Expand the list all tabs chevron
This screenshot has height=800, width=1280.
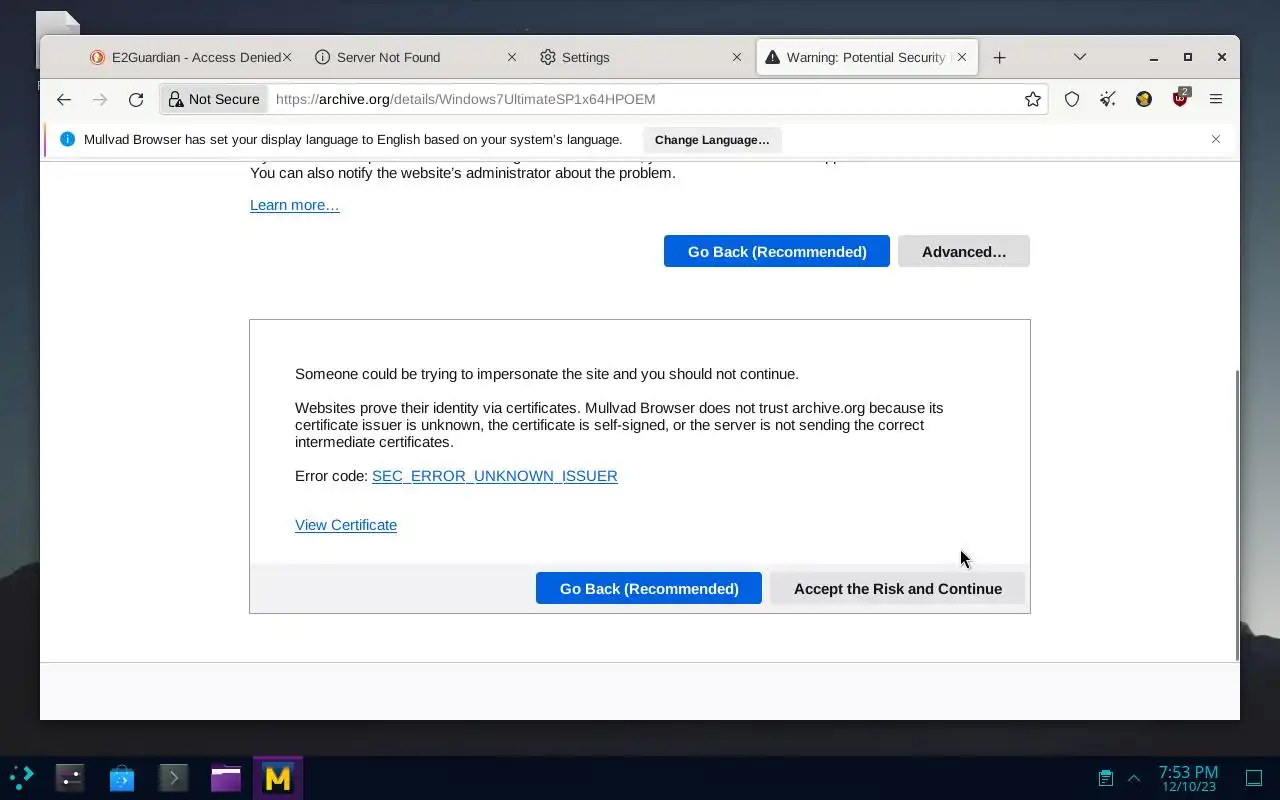(x=1080, y=57)
